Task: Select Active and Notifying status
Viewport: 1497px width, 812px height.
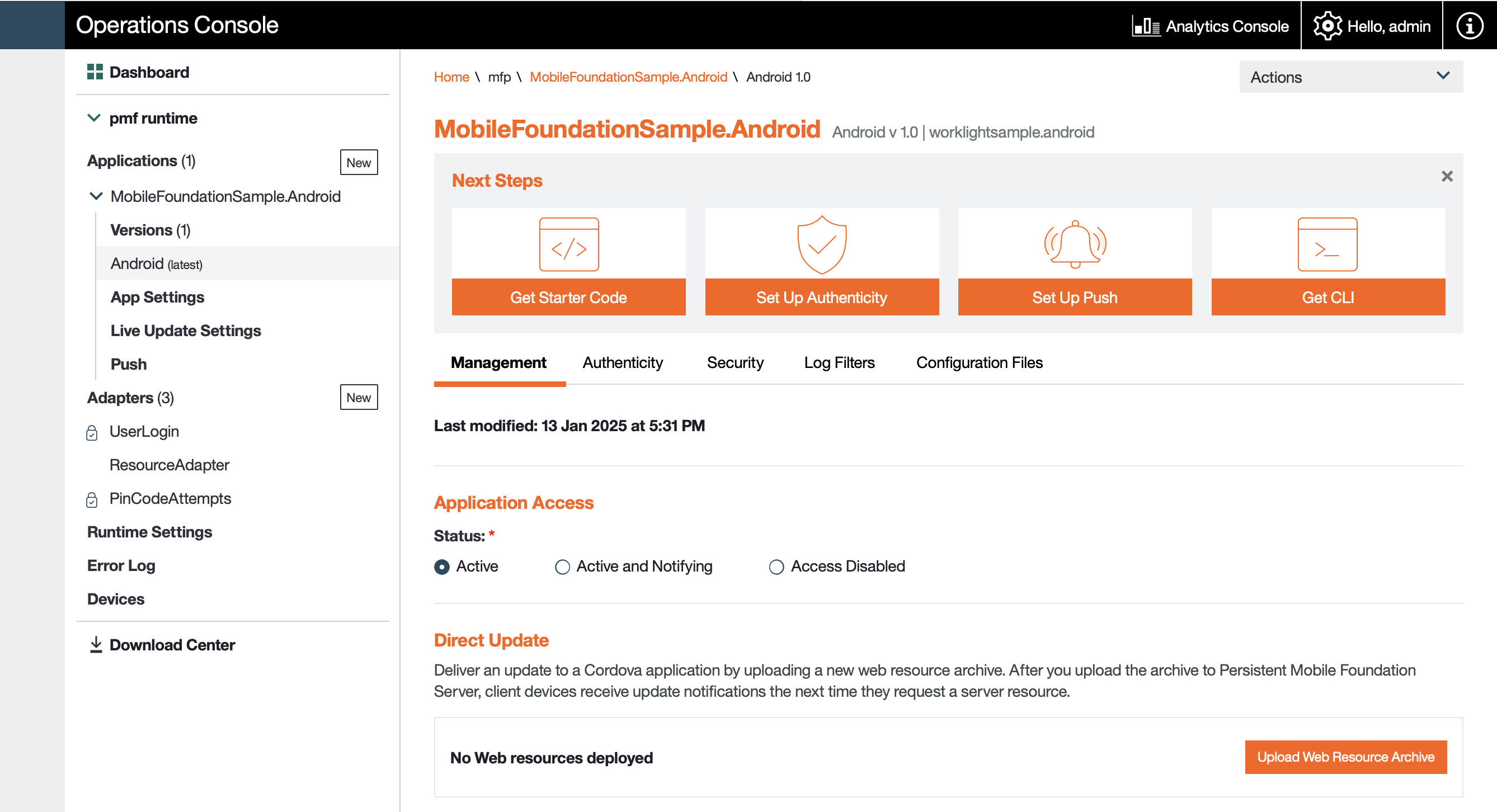Action: pyautogui.click(x=562, y=566)
